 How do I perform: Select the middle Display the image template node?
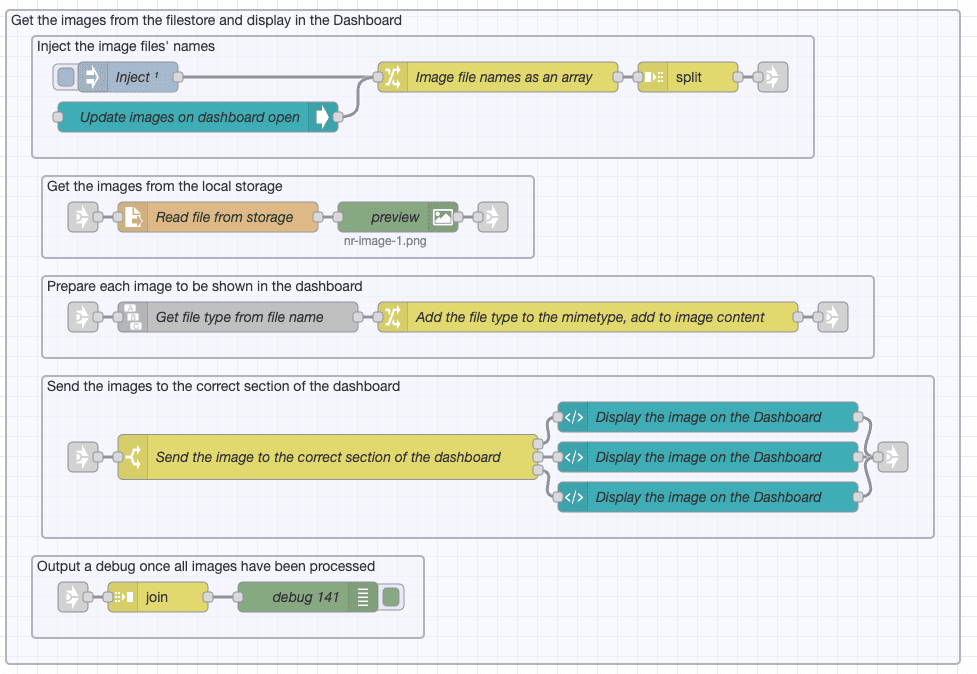coord(708,457)
